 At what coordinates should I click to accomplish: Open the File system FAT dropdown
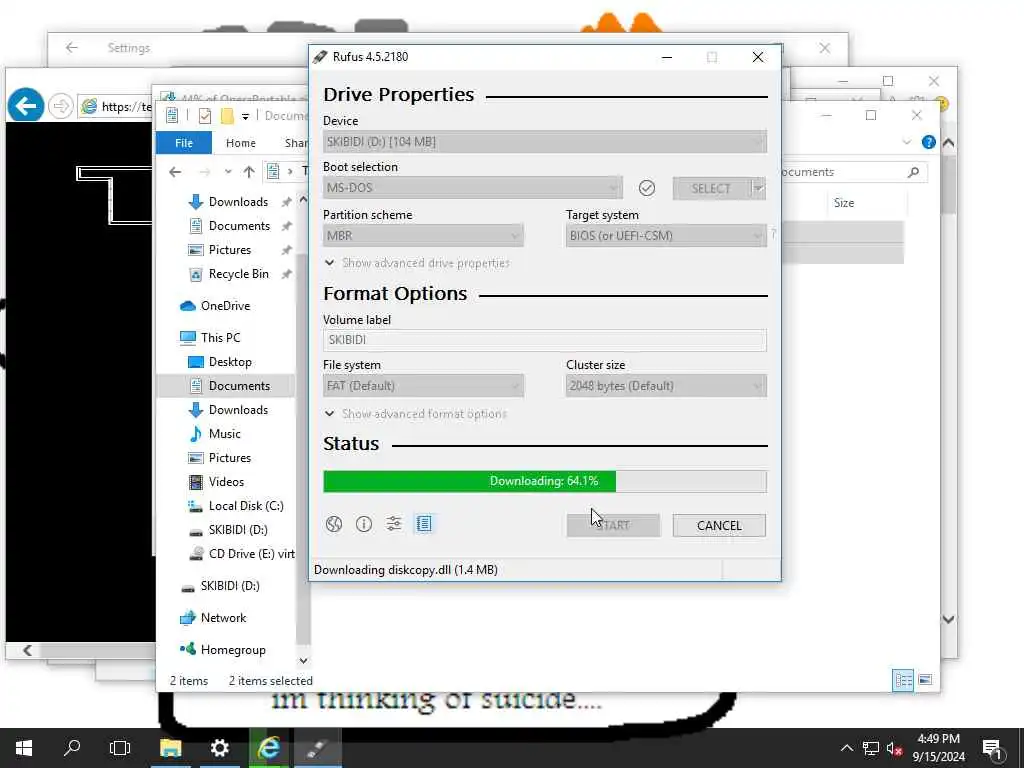[423, 386]
